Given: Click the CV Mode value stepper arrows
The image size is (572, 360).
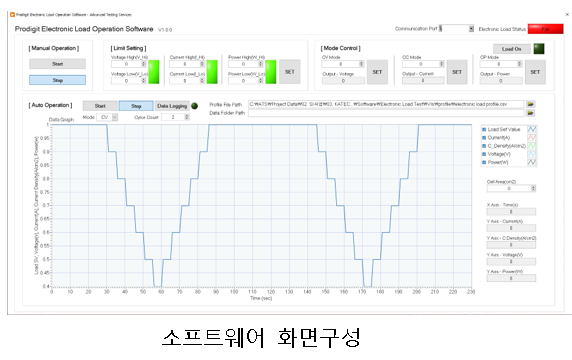Looking at the screenshot, I should (x=362, y=64).
